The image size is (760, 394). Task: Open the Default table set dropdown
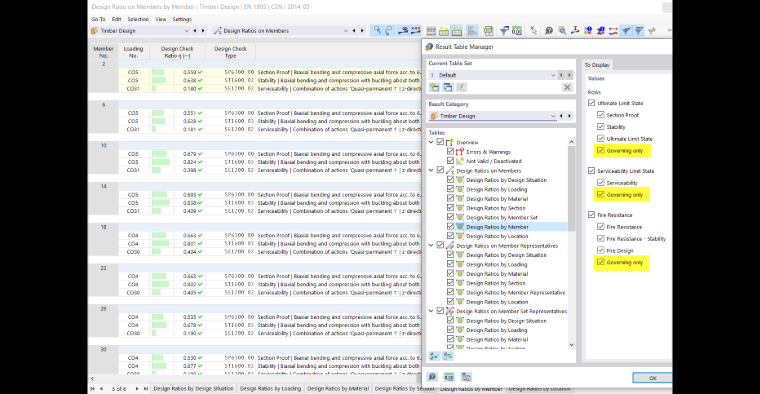point(553,75)
